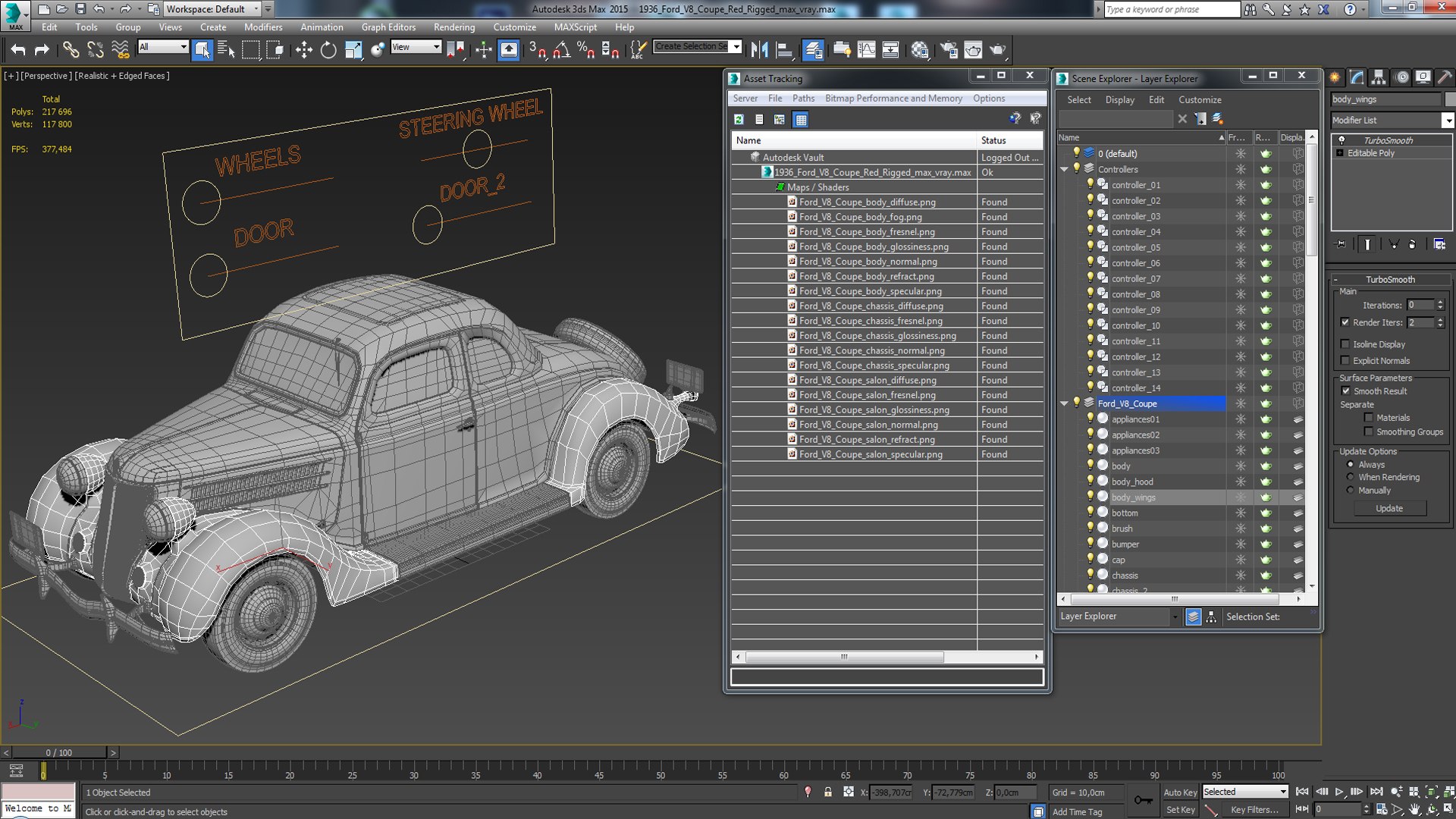Collapse the Controllers layer tree

point(1064,169)
